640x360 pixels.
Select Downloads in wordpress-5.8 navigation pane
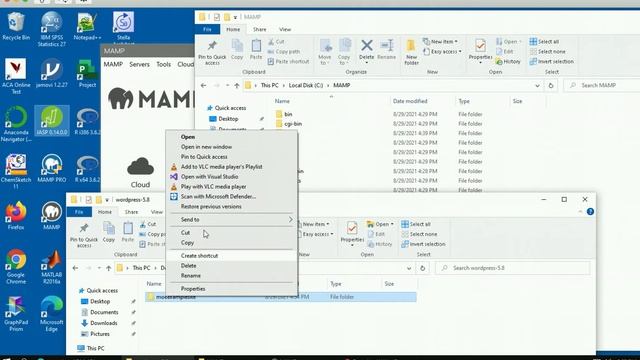104,323
